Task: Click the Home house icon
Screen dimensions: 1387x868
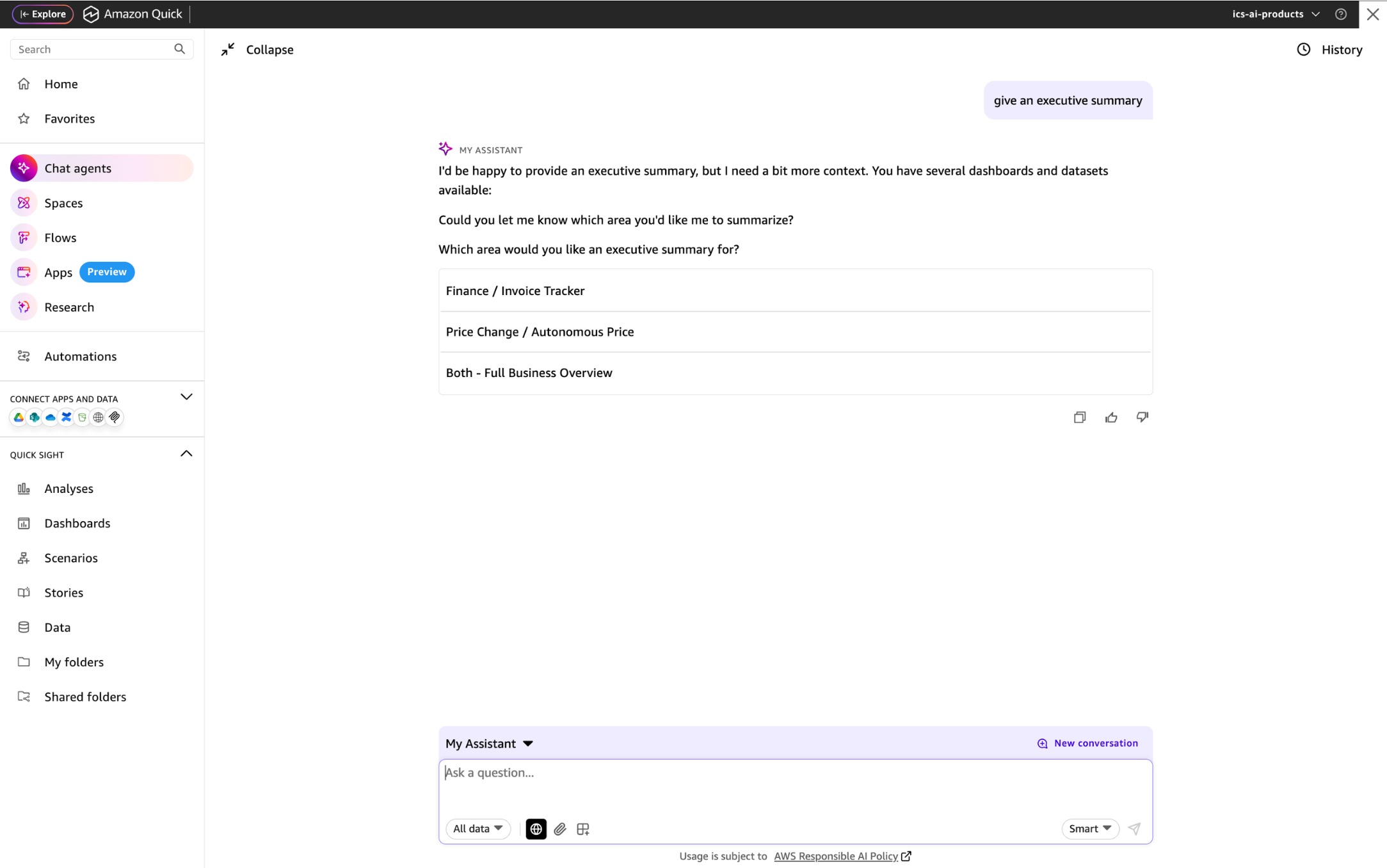Action: 24,84
